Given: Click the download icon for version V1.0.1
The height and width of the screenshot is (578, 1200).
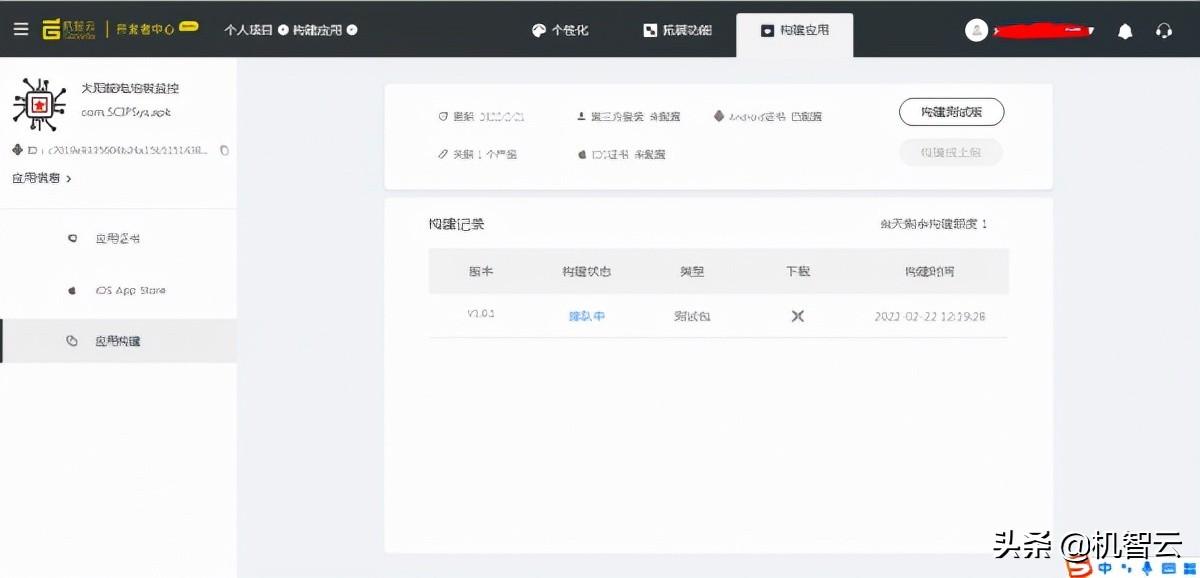Looking at the screenshot, I should click(797, 315).
